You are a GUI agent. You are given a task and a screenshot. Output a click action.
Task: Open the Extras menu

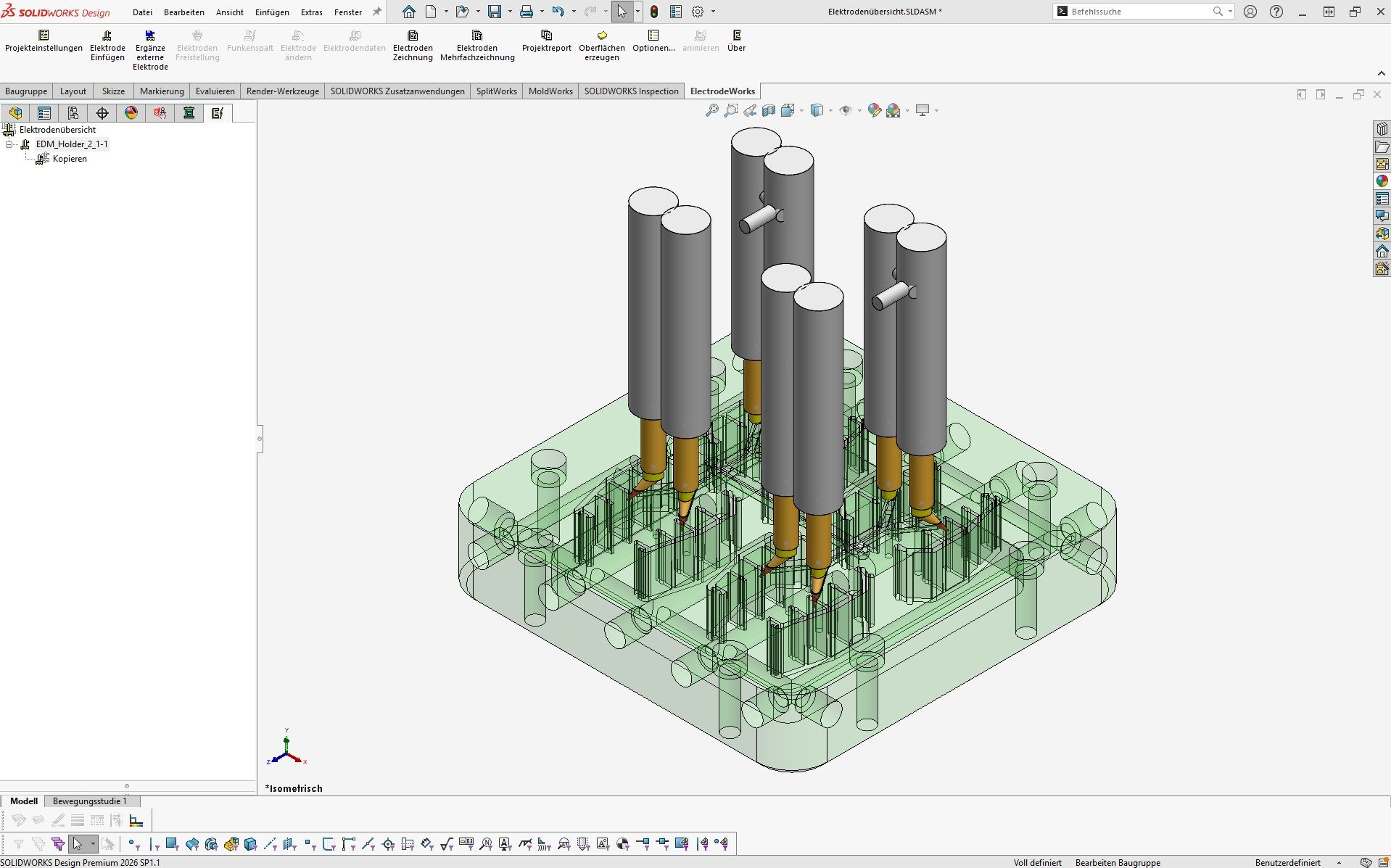(312, 12)
